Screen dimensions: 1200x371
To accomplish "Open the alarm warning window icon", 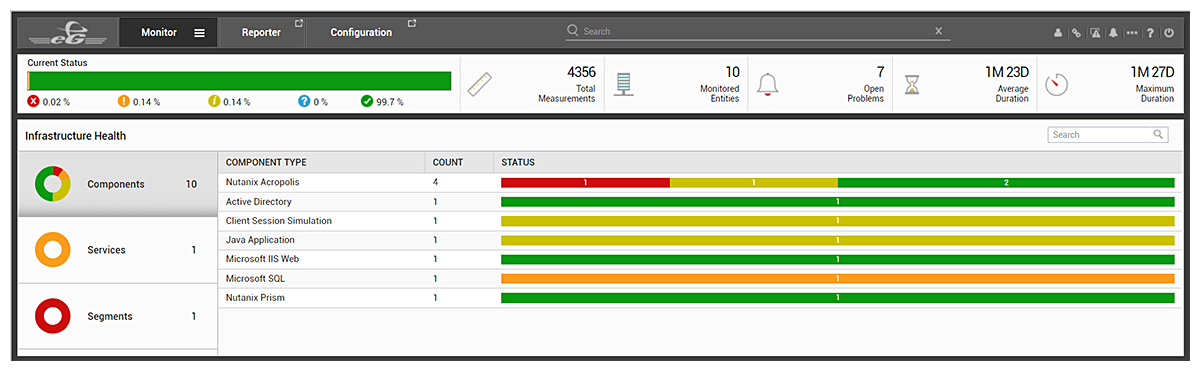I will (1095, 33).
